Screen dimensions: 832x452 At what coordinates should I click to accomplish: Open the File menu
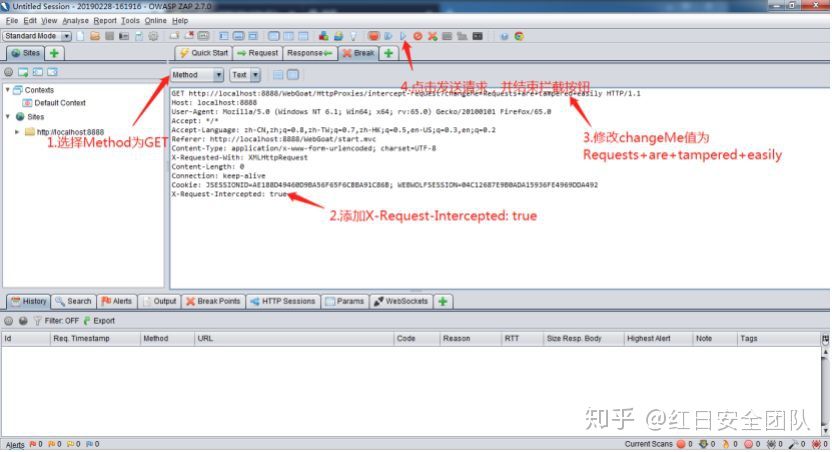tap(12, 21)
